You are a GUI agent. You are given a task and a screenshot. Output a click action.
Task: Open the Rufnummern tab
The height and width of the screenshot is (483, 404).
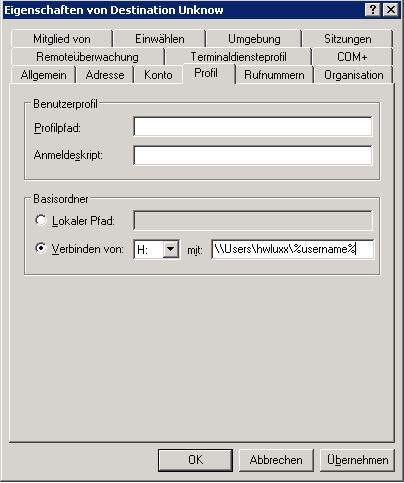click(x=274, y=75)
